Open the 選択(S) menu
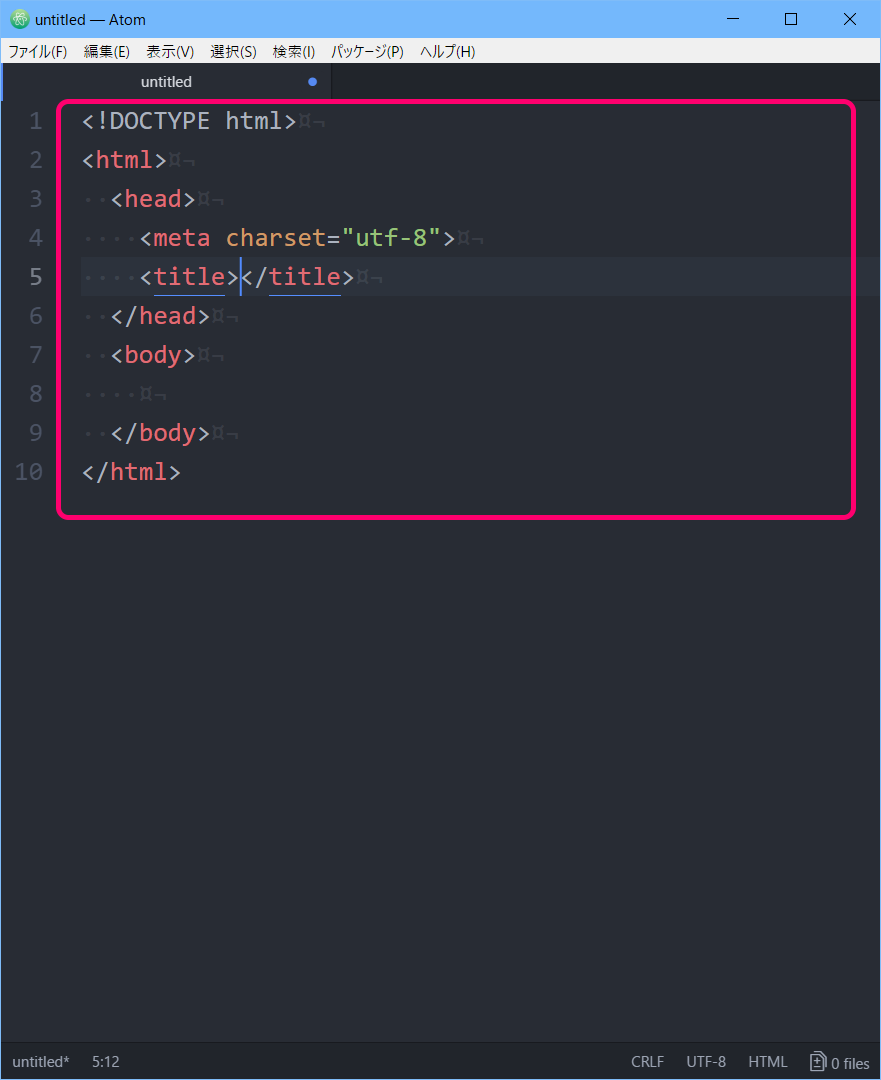This screenshot has width=881, height=1080. [233, 52]
